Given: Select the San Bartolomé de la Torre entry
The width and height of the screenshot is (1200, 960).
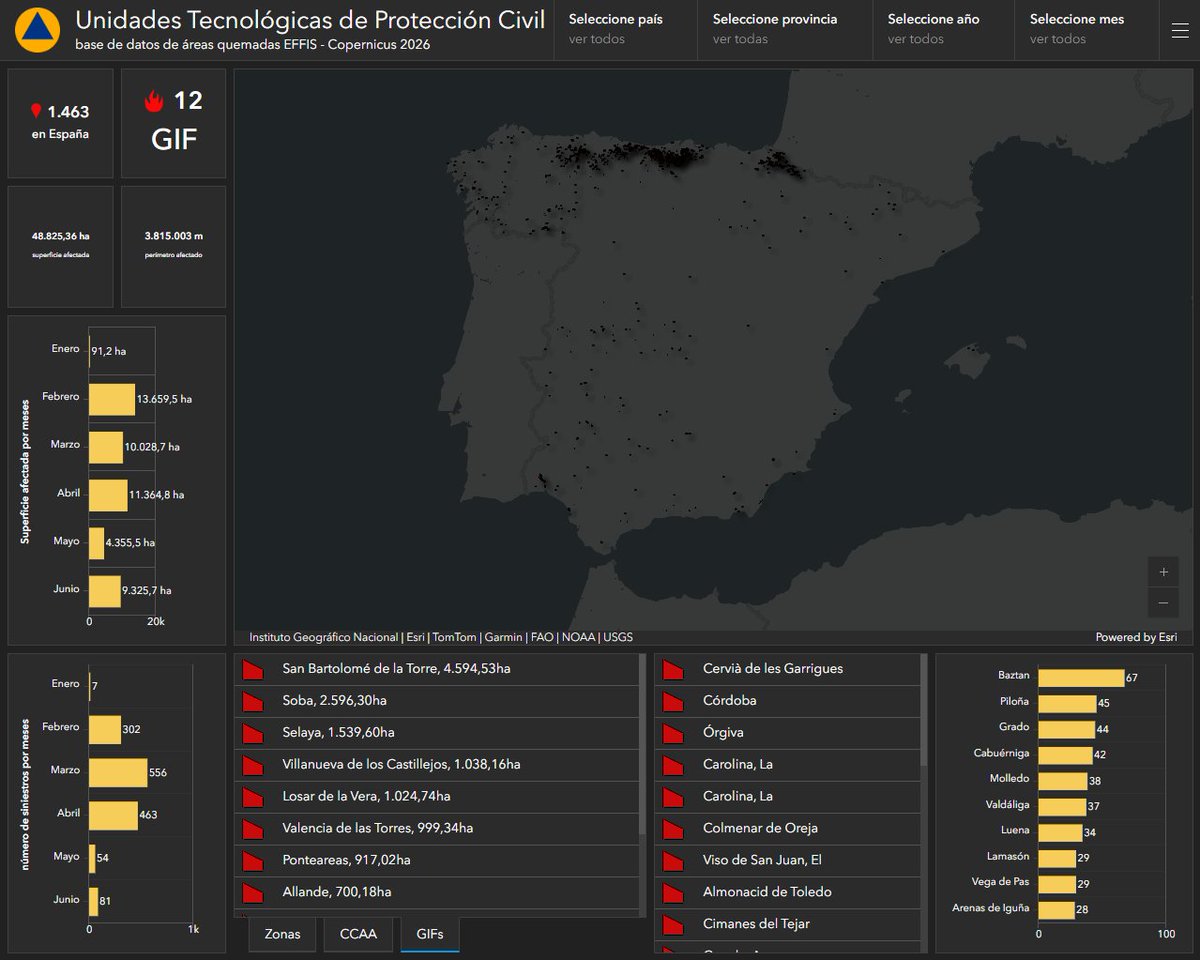Looking at the screenshot, I should click(437, 669).
